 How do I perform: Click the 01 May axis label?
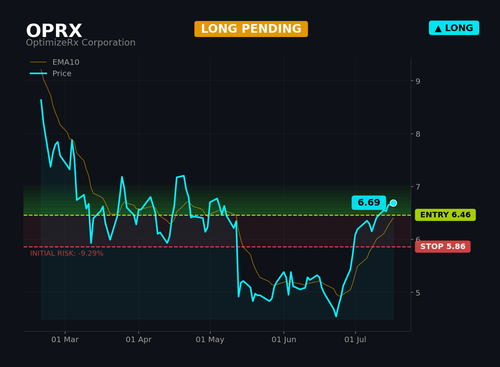(210, 340)
